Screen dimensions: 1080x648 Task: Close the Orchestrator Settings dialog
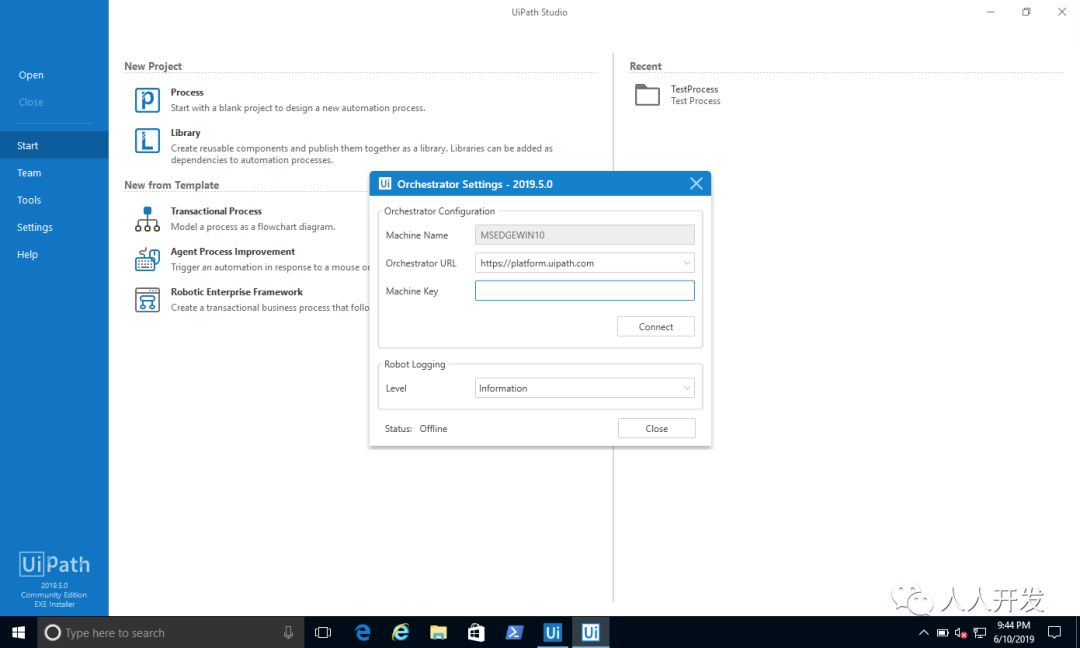pyautogui.click(x=696, y=184)
